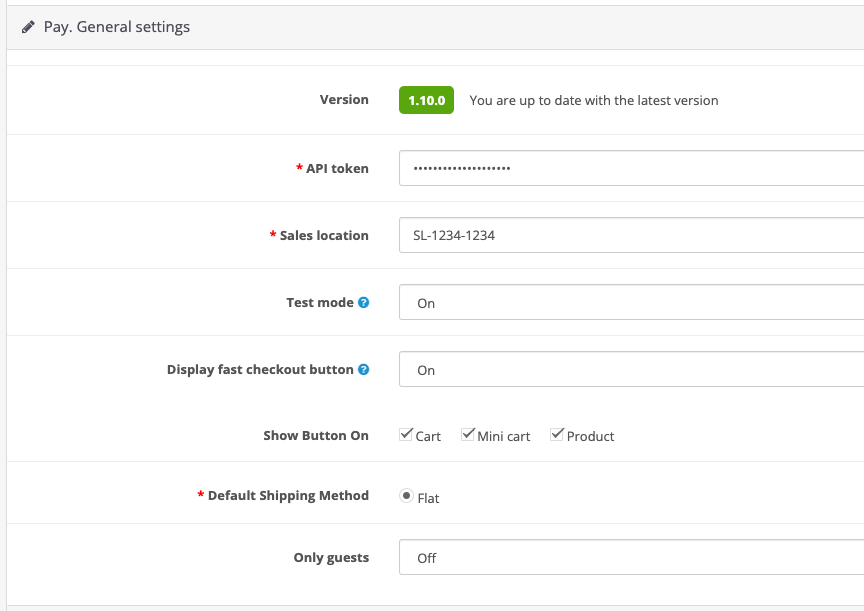Toggle the Mini cart checkbox

pyautogui.click(x=468, y=435)
